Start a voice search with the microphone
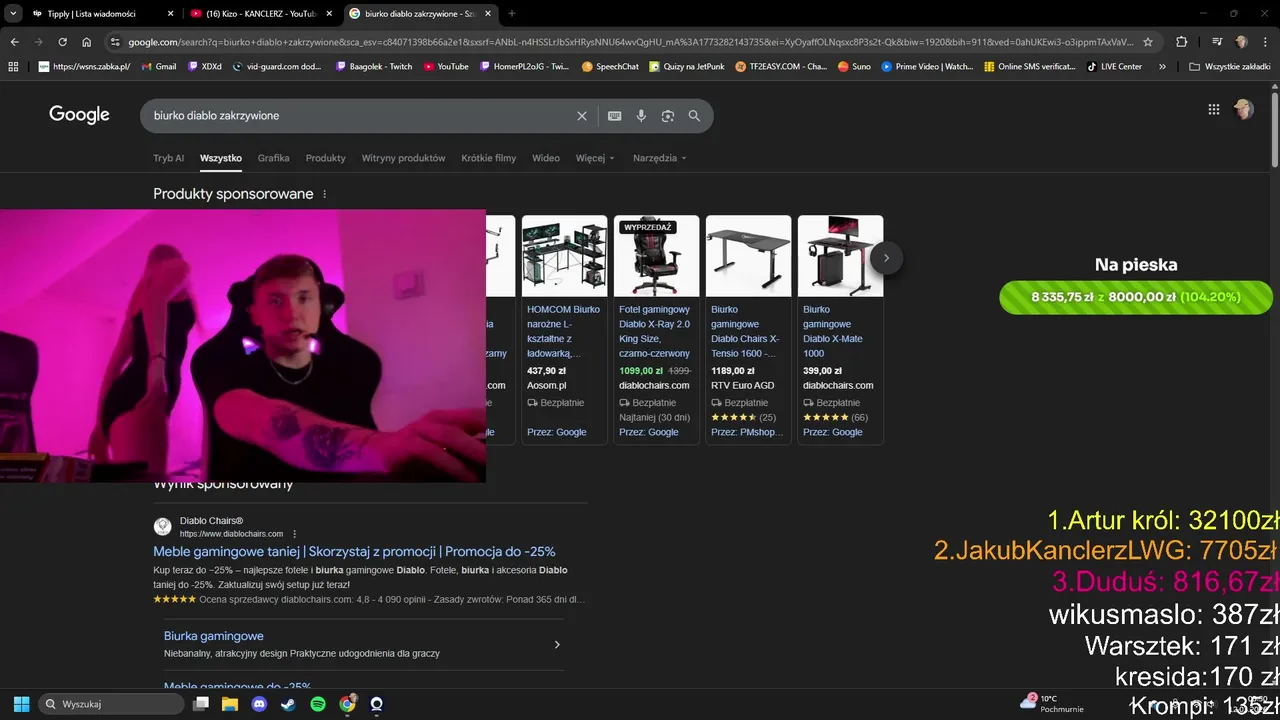This screenshot has height=720, width=1280. 641,116
